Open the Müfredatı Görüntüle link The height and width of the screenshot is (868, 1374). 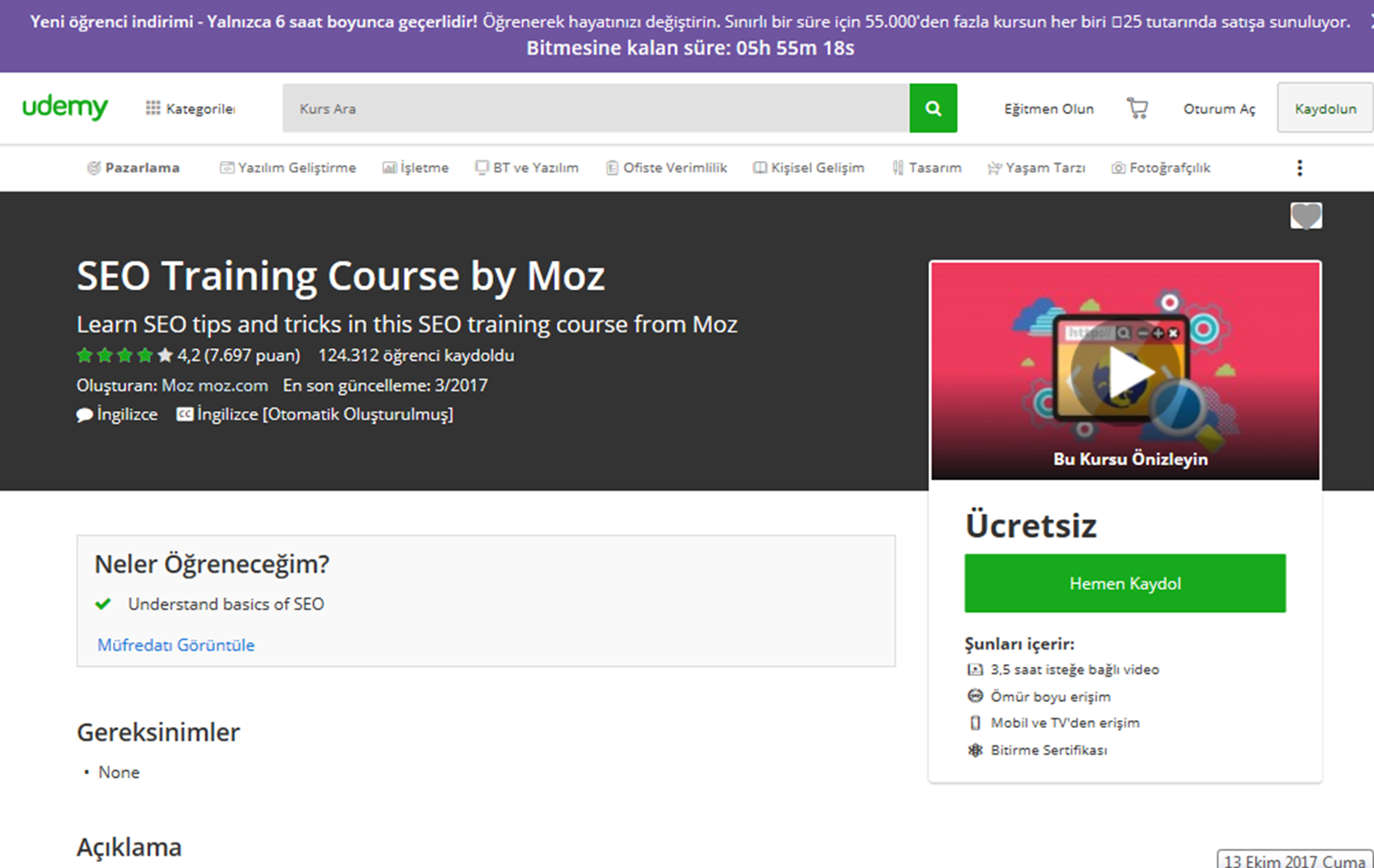pos(176,645)
